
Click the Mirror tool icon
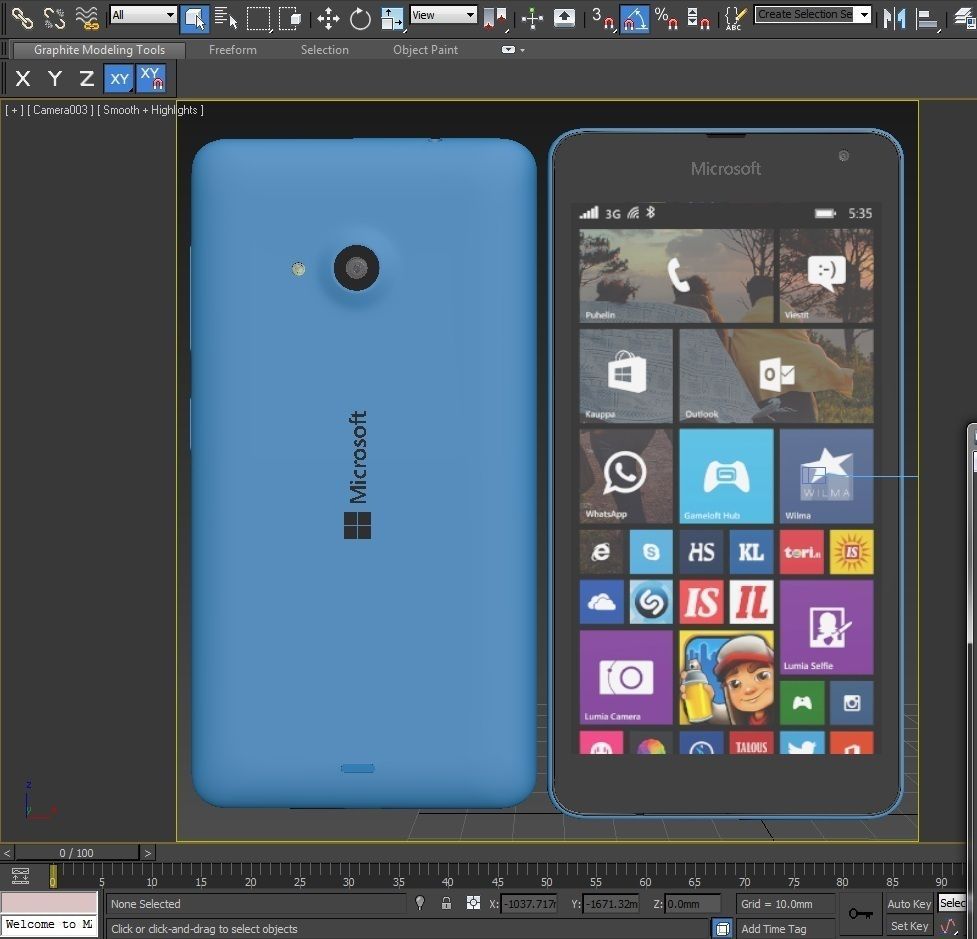[x=894, y=19]
